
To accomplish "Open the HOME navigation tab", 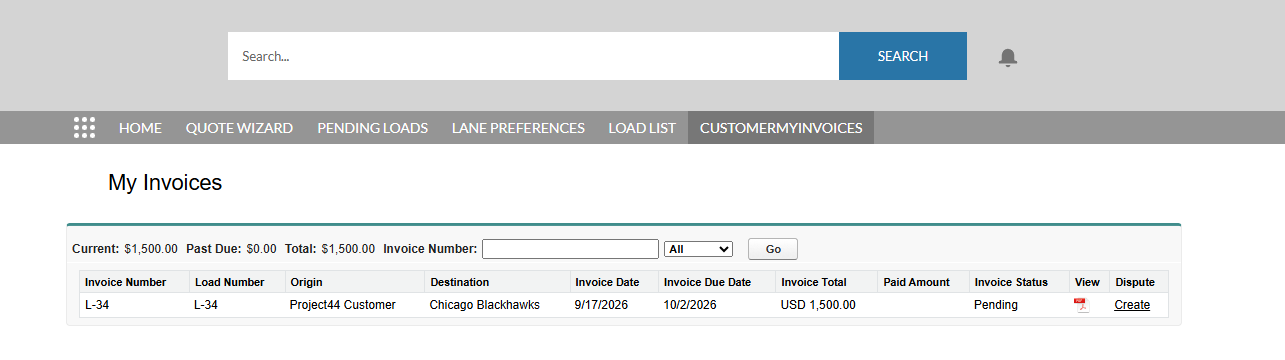I will pyautogui.click(x=140, y=128).
